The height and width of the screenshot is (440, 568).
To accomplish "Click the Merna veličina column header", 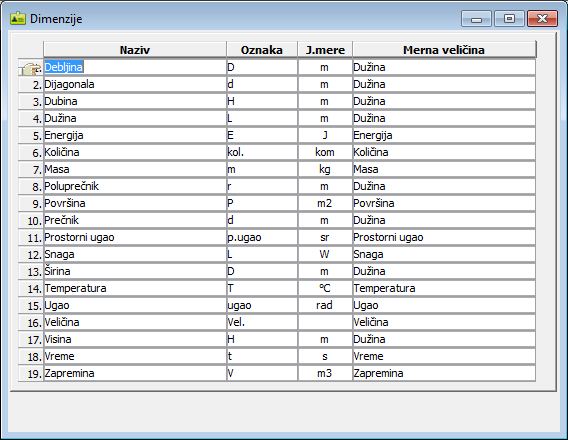I will click(444, 50).
